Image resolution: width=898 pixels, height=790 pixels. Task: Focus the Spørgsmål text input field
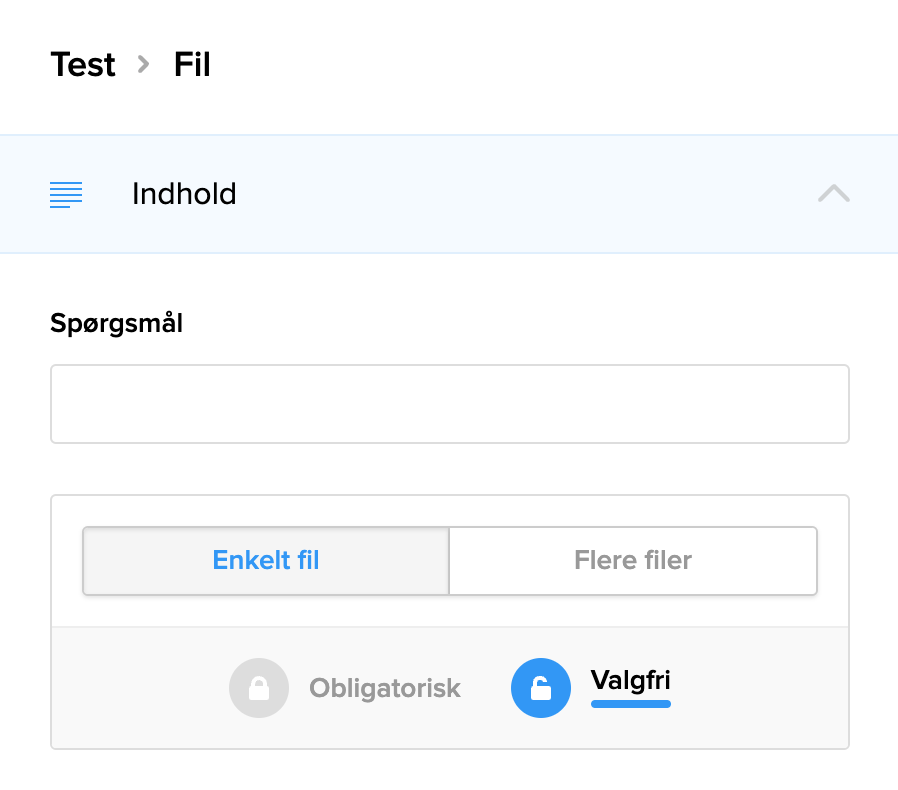[x=450, y=404]
